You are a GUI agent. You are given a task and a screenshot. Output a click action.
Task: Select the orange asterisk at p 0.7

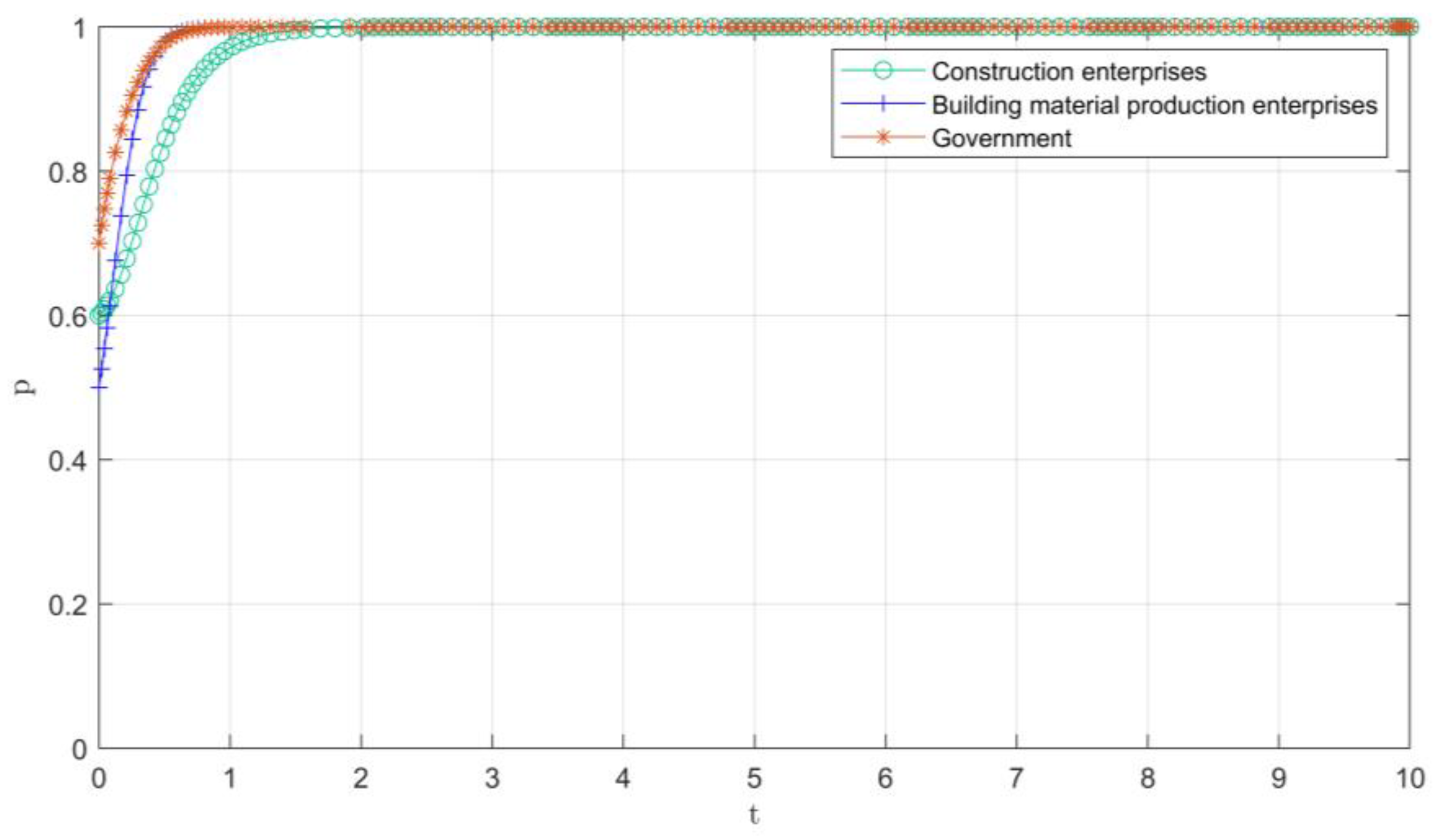pyautogui.click(x=99, y=243)
